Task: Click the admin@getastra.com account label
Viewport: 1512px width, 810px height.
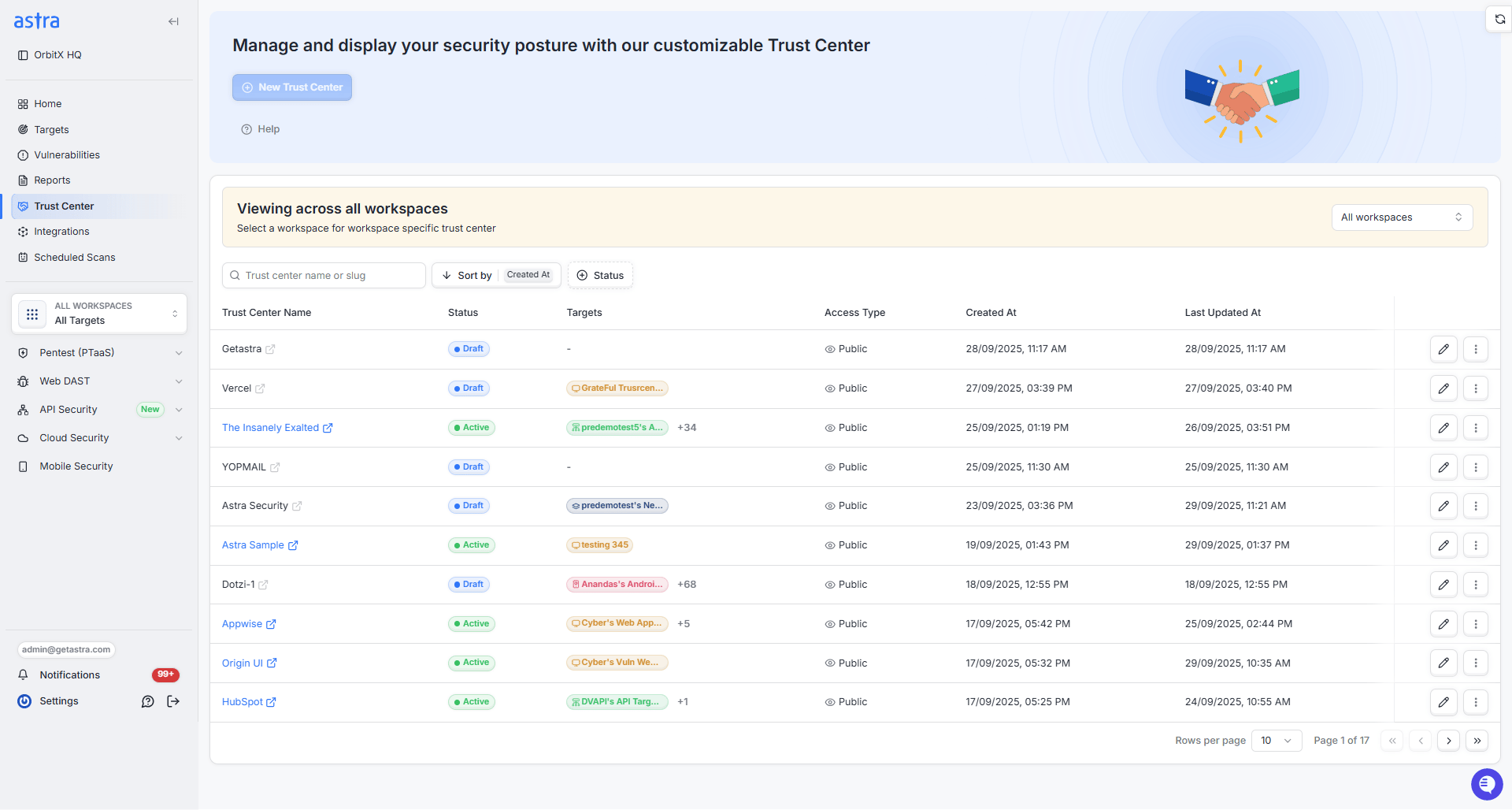Action: coord(66,650)
